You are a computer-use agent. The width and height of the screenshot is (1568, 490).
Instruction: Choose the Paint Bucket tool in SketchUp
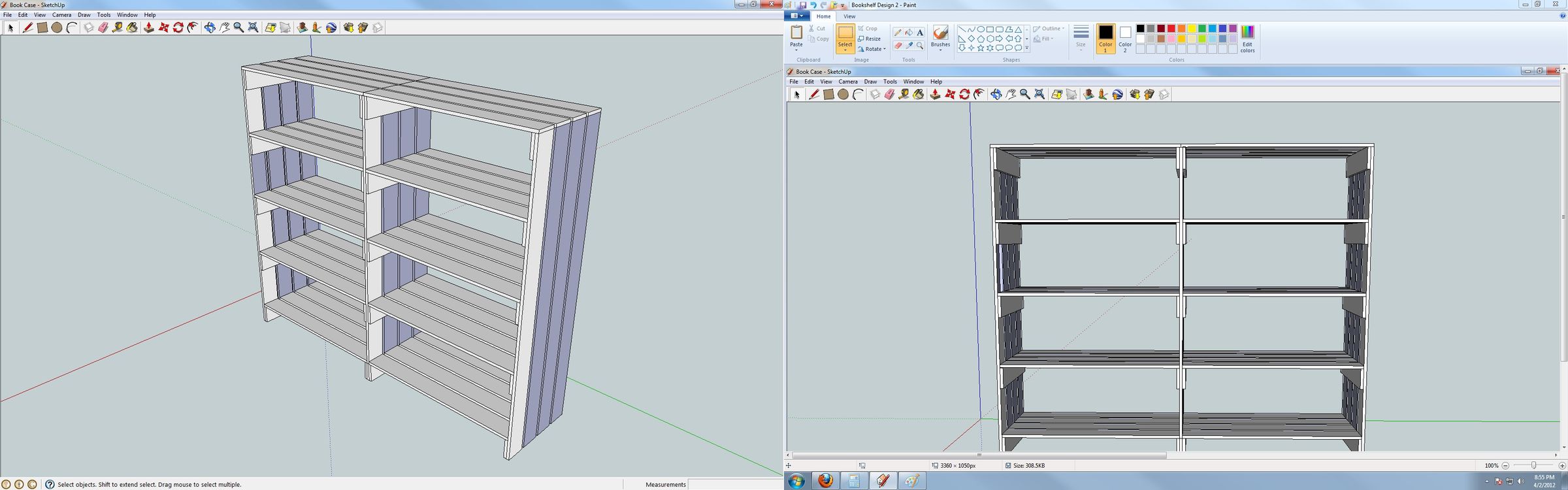coord(132,27)
